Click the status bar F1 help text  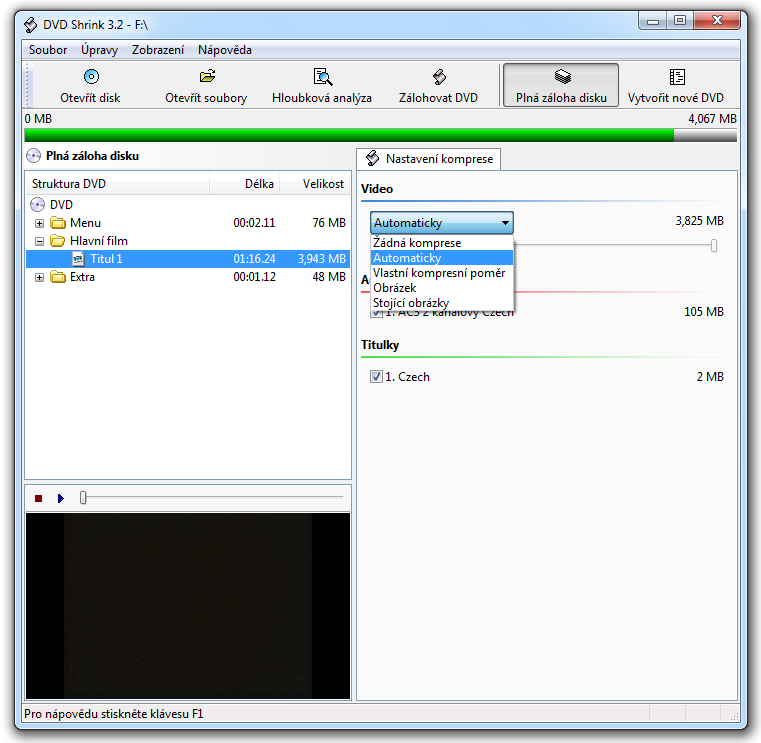(114, 714)
